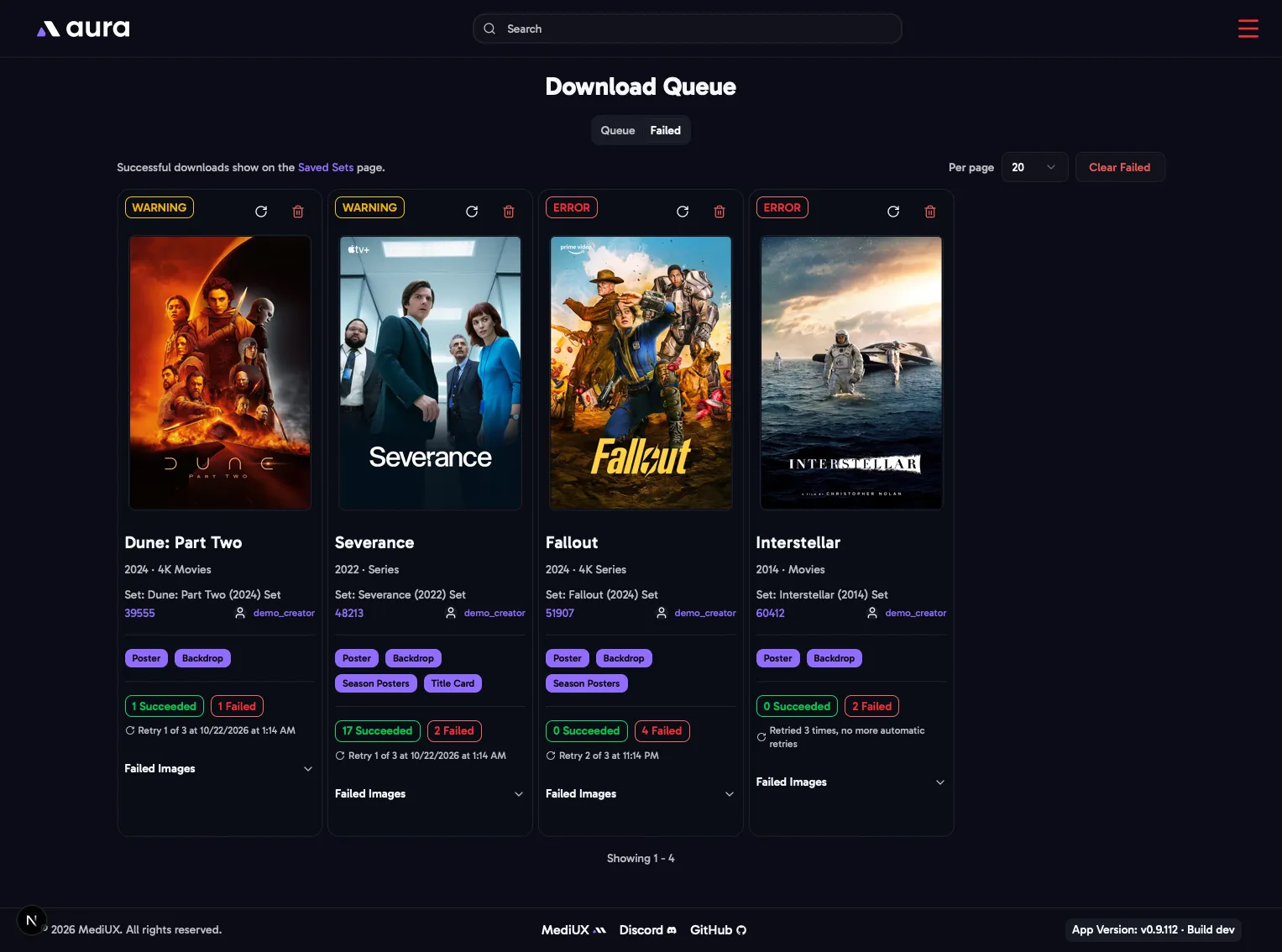1282x952 pixels.
Task: Delete the Severance queue entry
Action: tap(509, 212)
